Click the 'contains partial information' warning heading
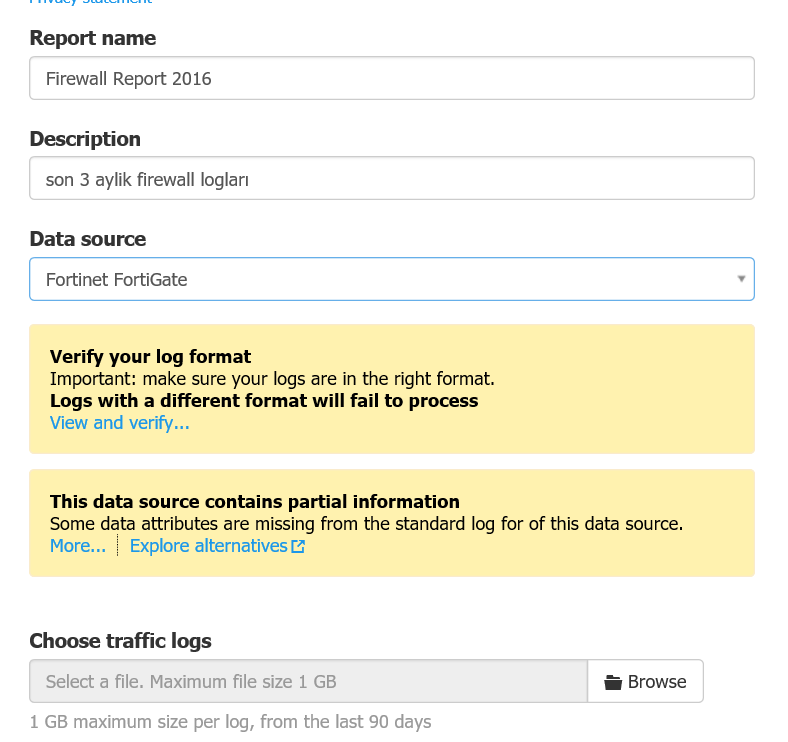This screenshot has height=742, width=788. [254, 502]
